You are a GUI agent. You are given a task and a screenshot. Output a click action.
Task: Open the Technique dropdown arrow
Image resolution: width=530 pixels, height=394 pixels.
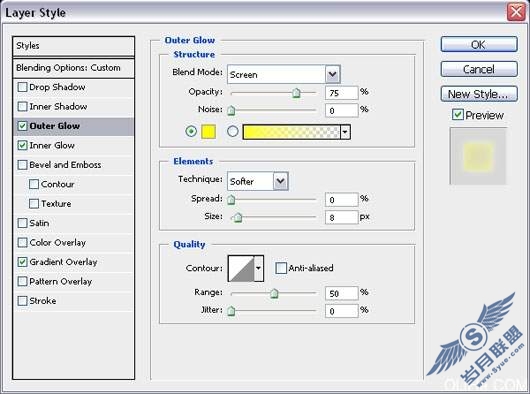click(281, 181)
